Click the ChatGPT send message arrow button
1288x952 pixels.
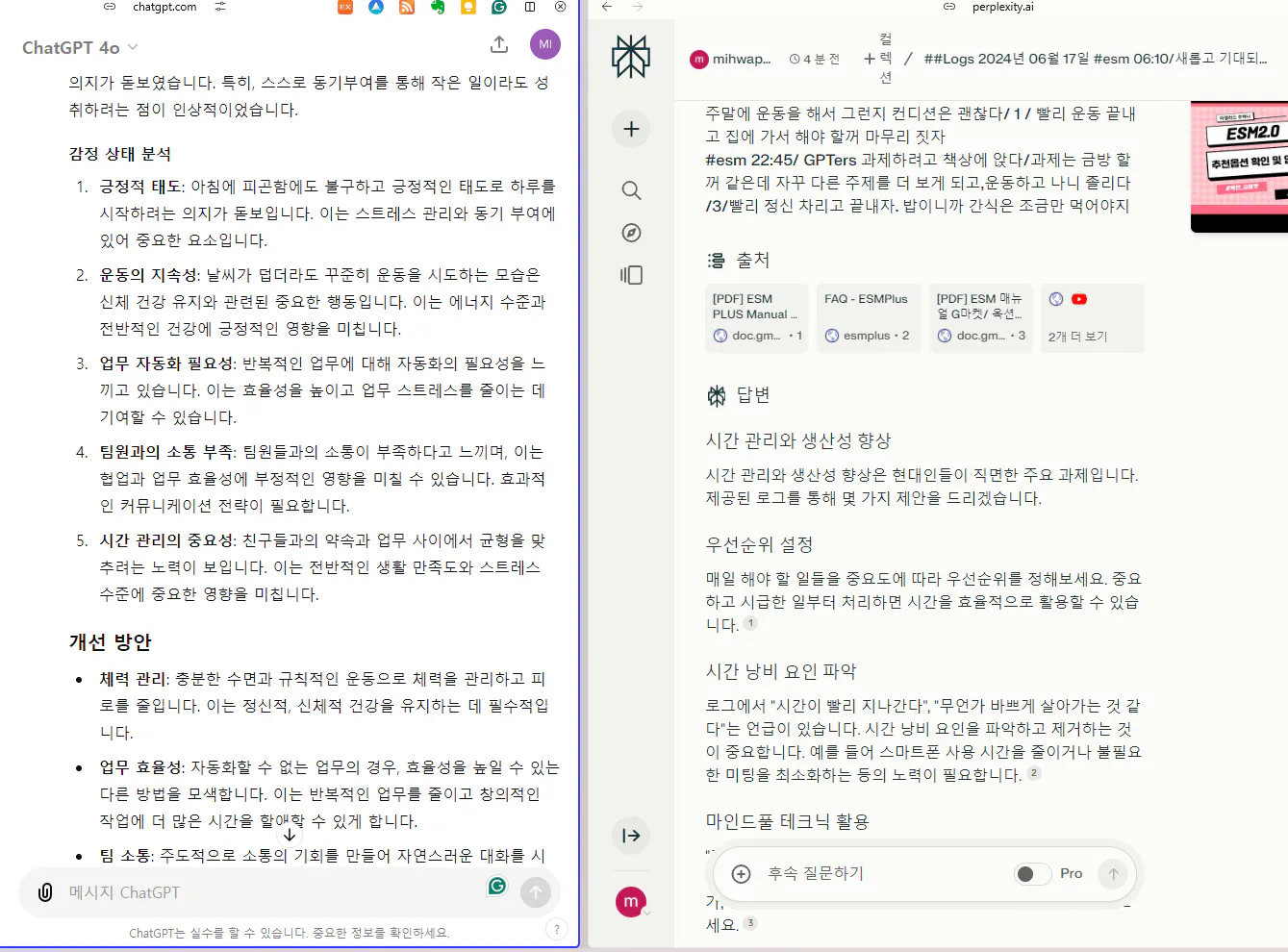click(x=536, y=892)
